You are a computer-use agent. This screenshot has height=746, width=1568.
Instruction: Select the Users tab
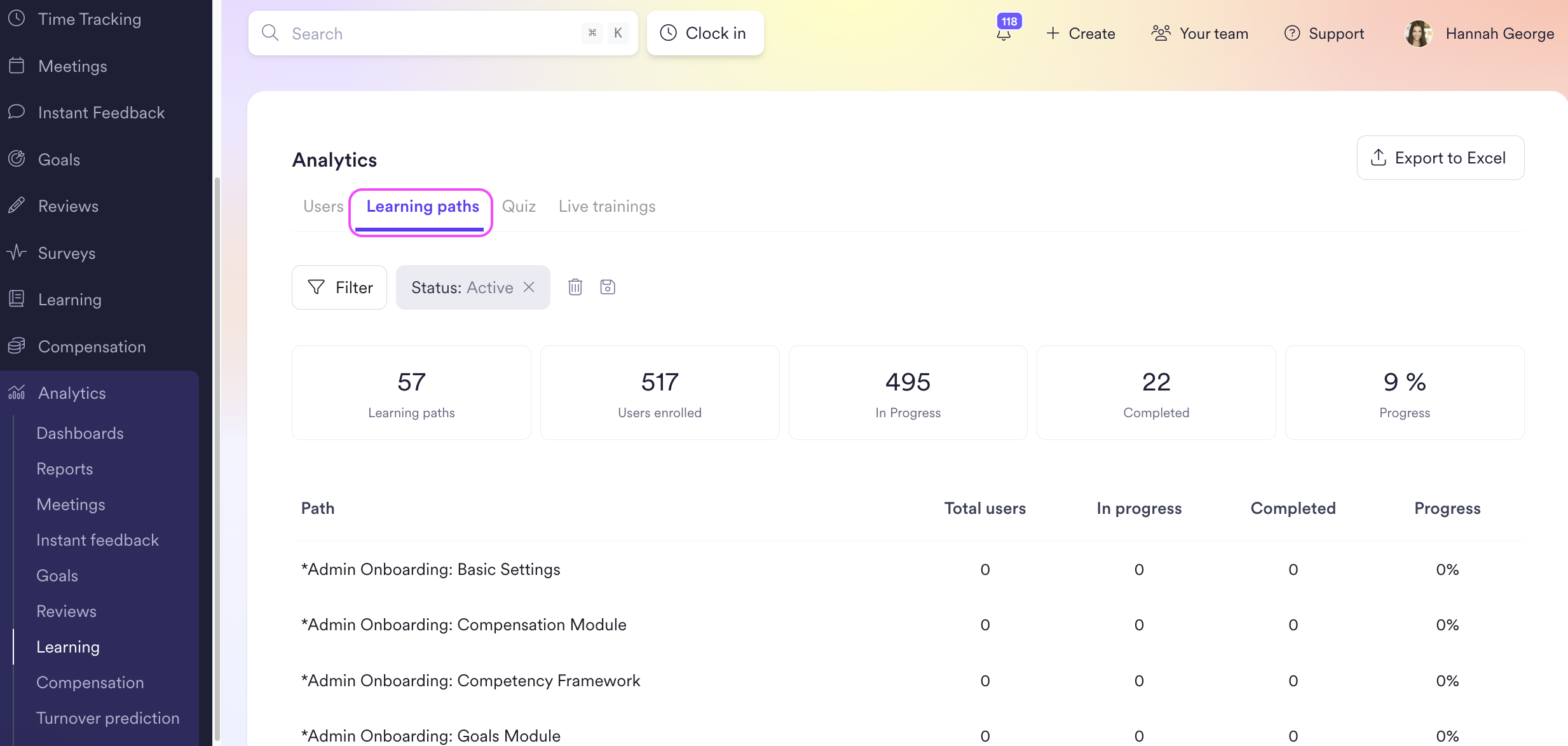[323, 207]
